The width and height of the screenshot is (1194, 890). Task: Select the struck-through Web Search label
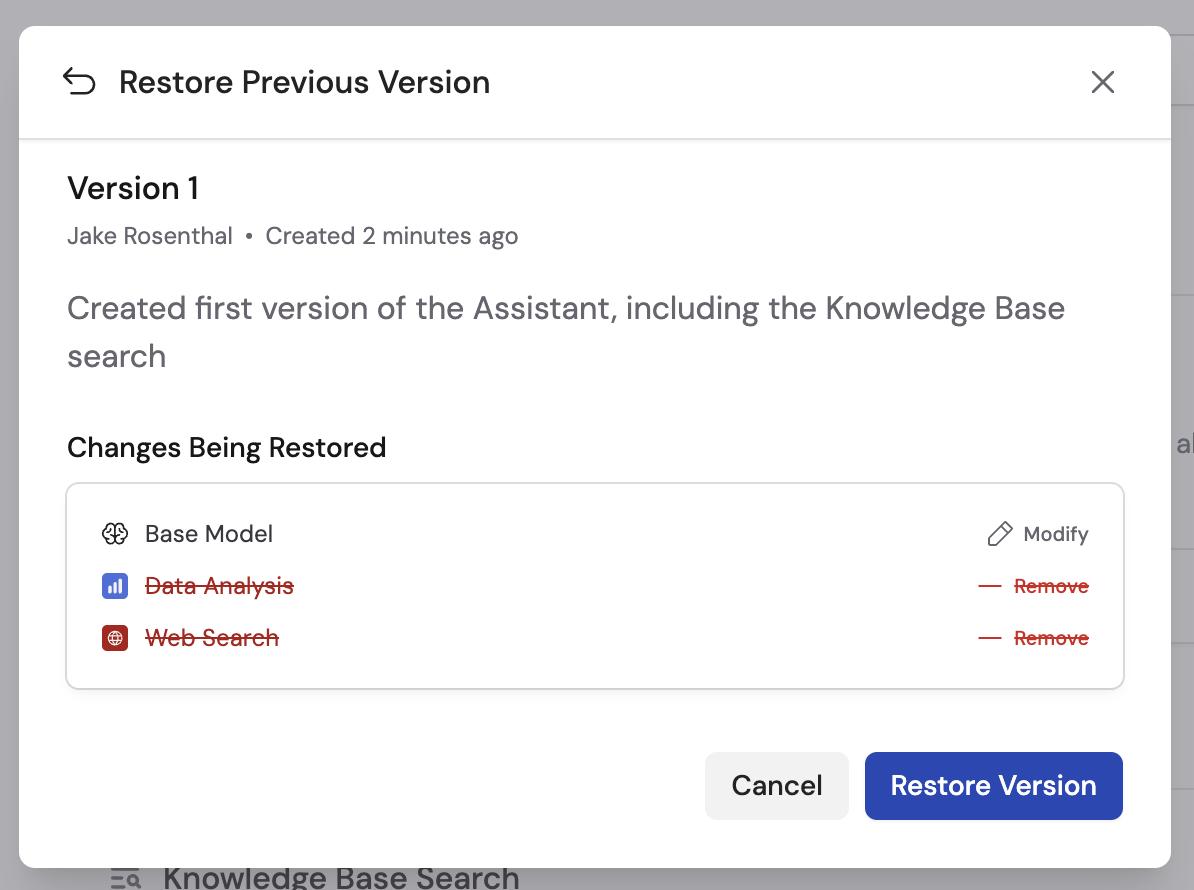tap(212, 638)
